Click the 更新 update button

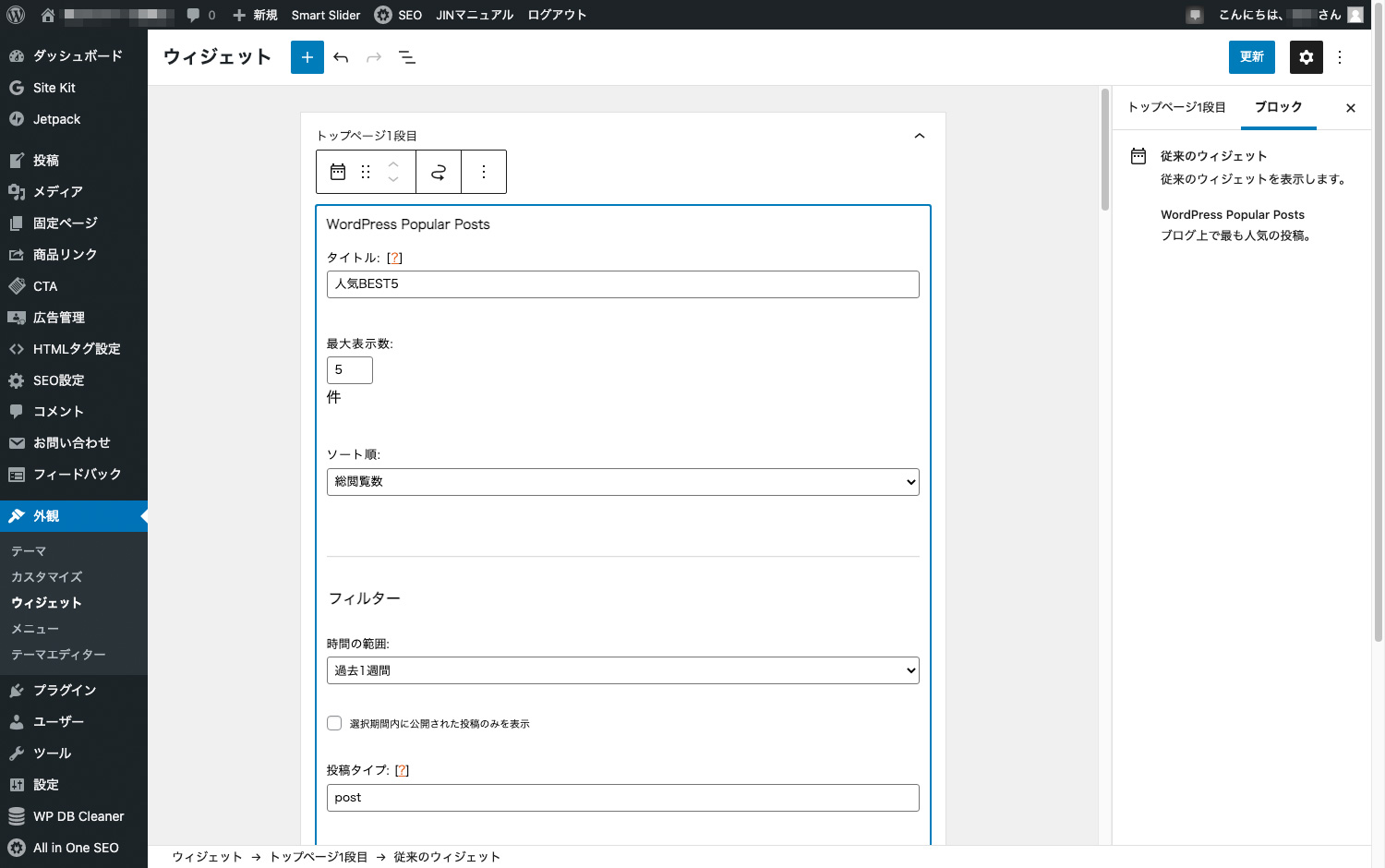[x=1252, y=57]
